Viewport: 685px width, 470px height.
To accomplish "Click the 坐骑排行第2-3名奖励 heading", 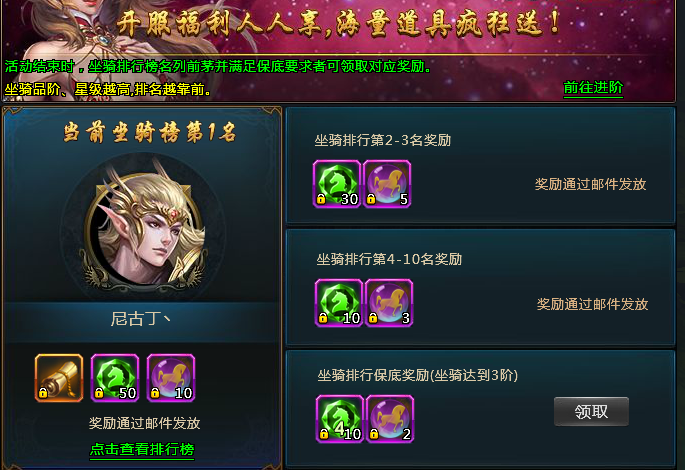I will (383, 140).
